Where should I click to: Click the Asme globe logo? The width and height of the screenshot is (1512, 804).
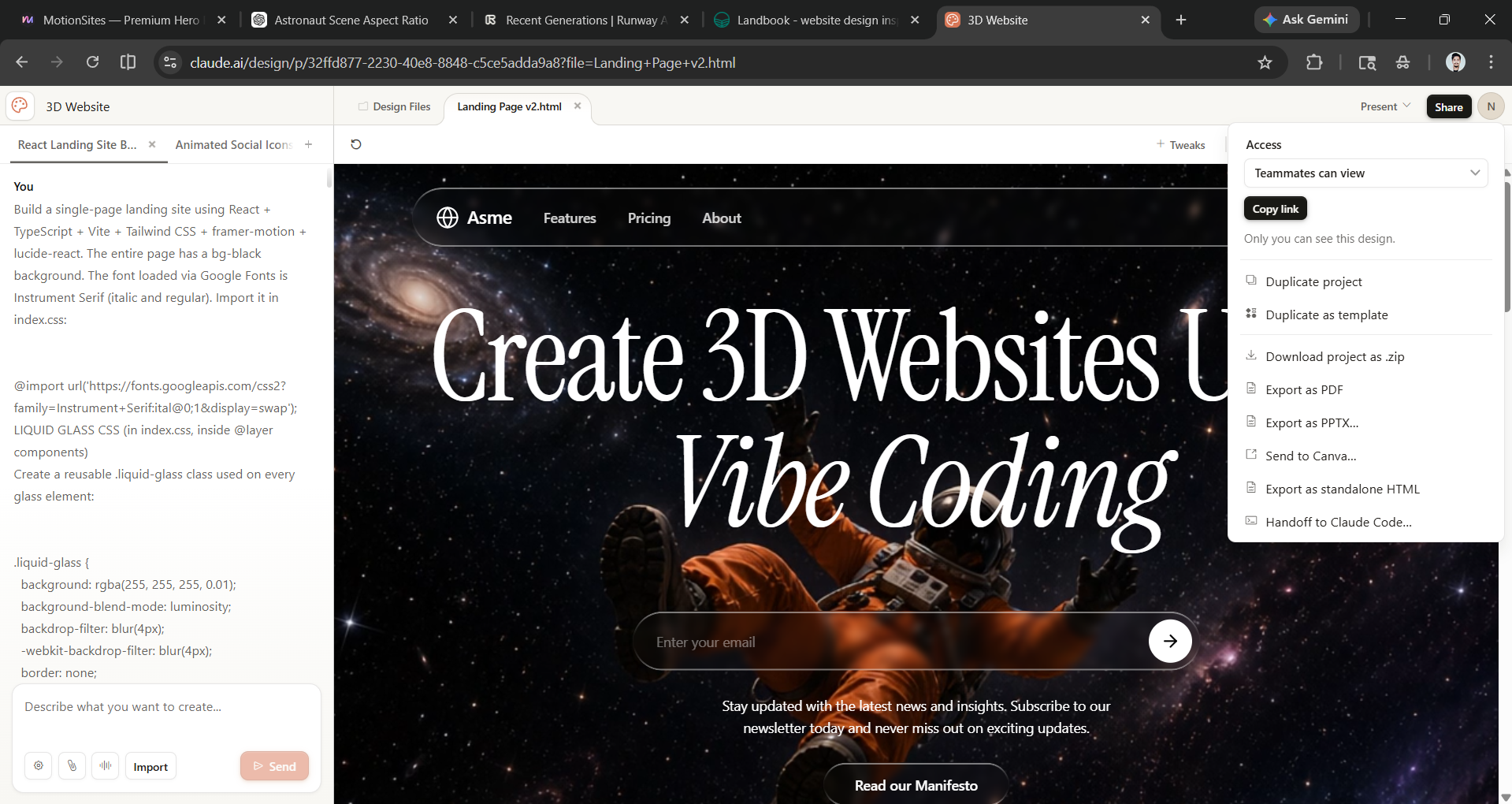(x=448, y=218)
